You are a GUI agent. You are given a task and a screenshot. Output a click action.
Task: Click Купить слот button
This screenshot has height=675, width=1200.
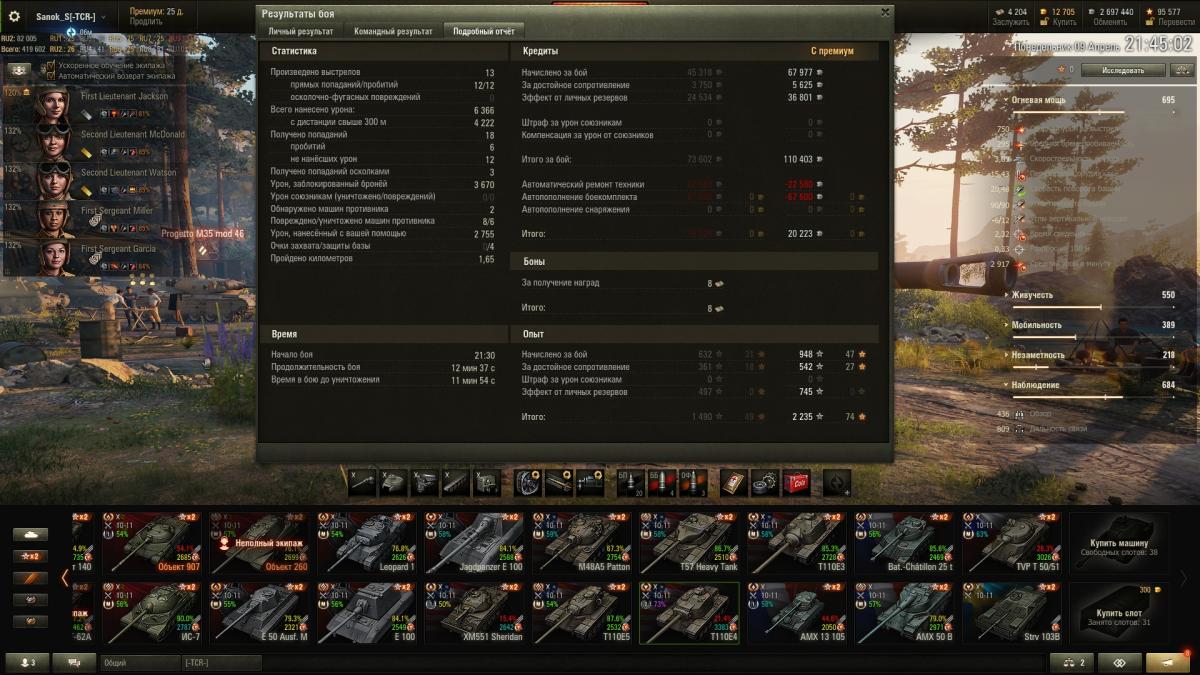[x=1118, y=613]
